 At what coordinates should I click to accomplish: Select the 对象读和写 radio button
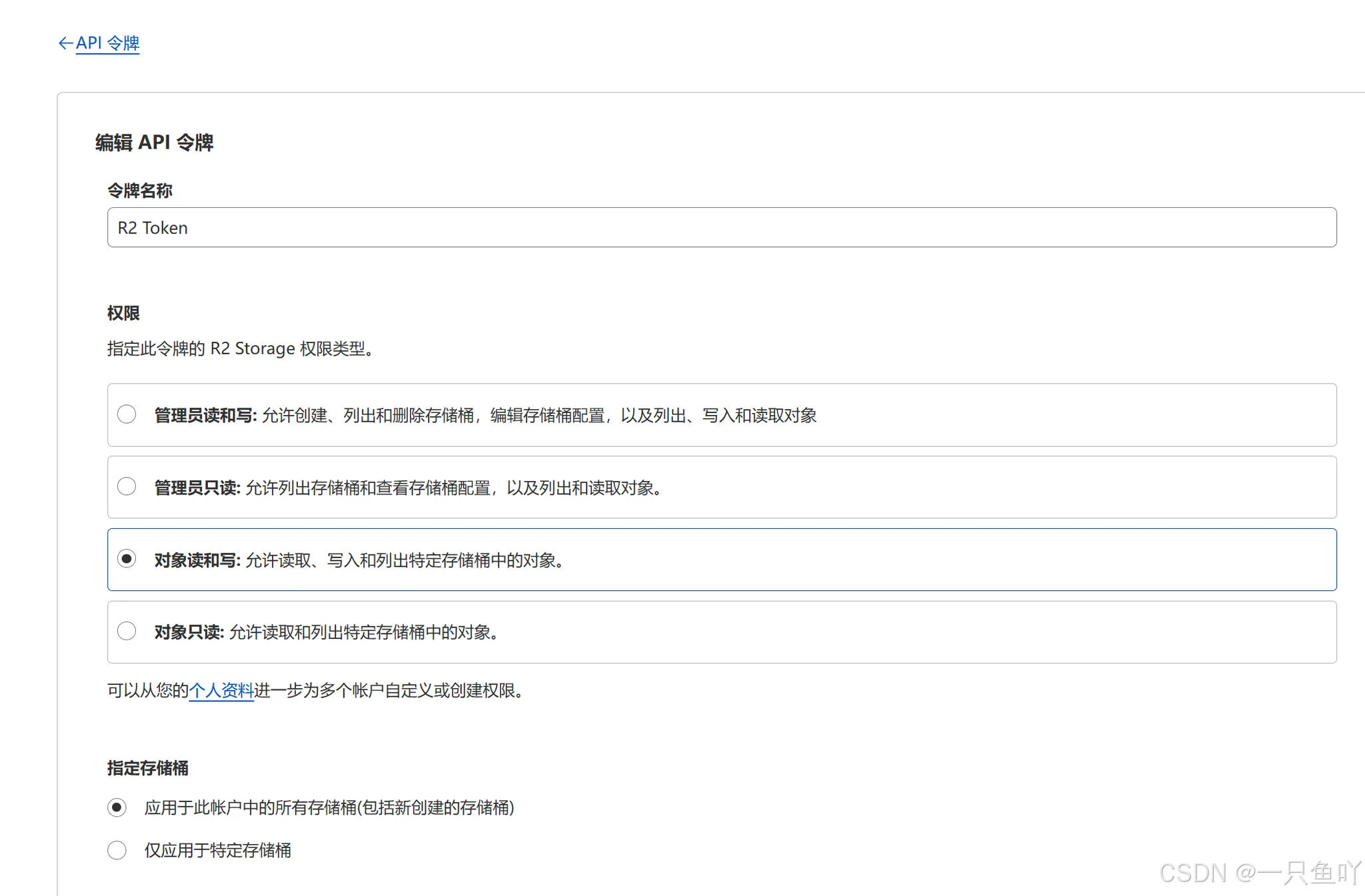coord(127,559)
